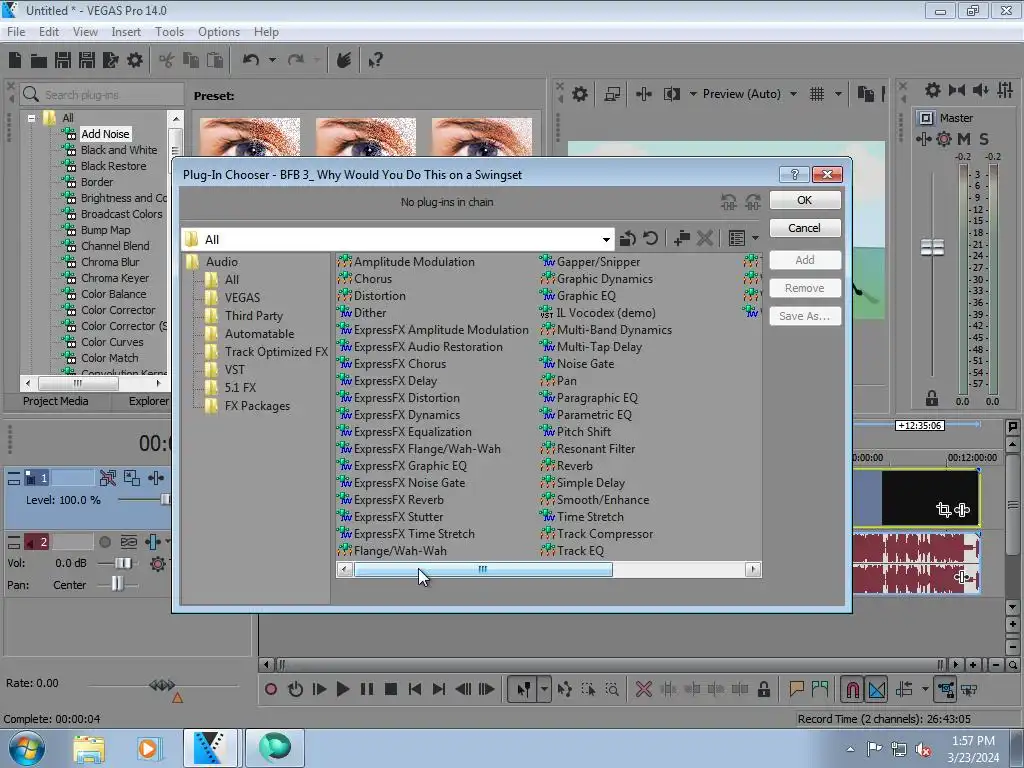
Task: Open the Insert menu
Action: (126, 31)
